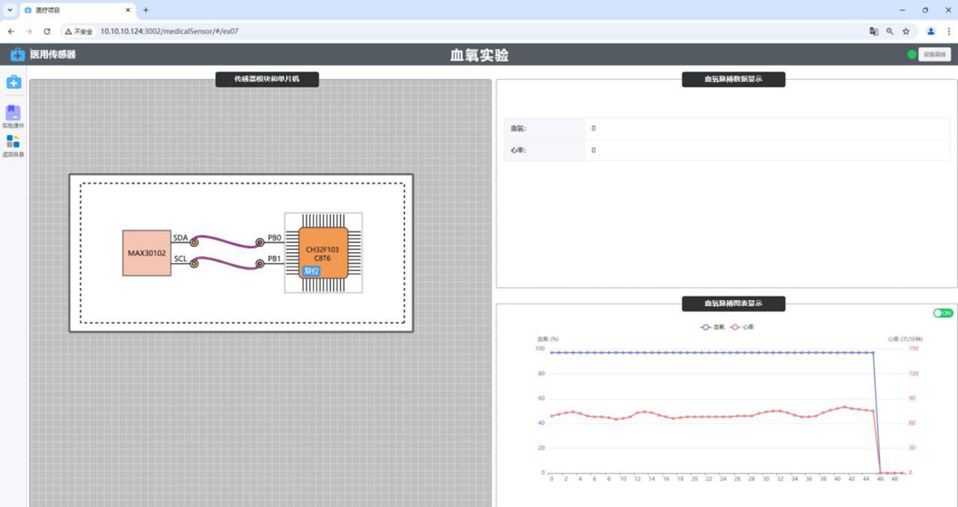Open the profile account menu
This screenshot has height=507, width=958.
pyautogui.click(x=930, y=31)
